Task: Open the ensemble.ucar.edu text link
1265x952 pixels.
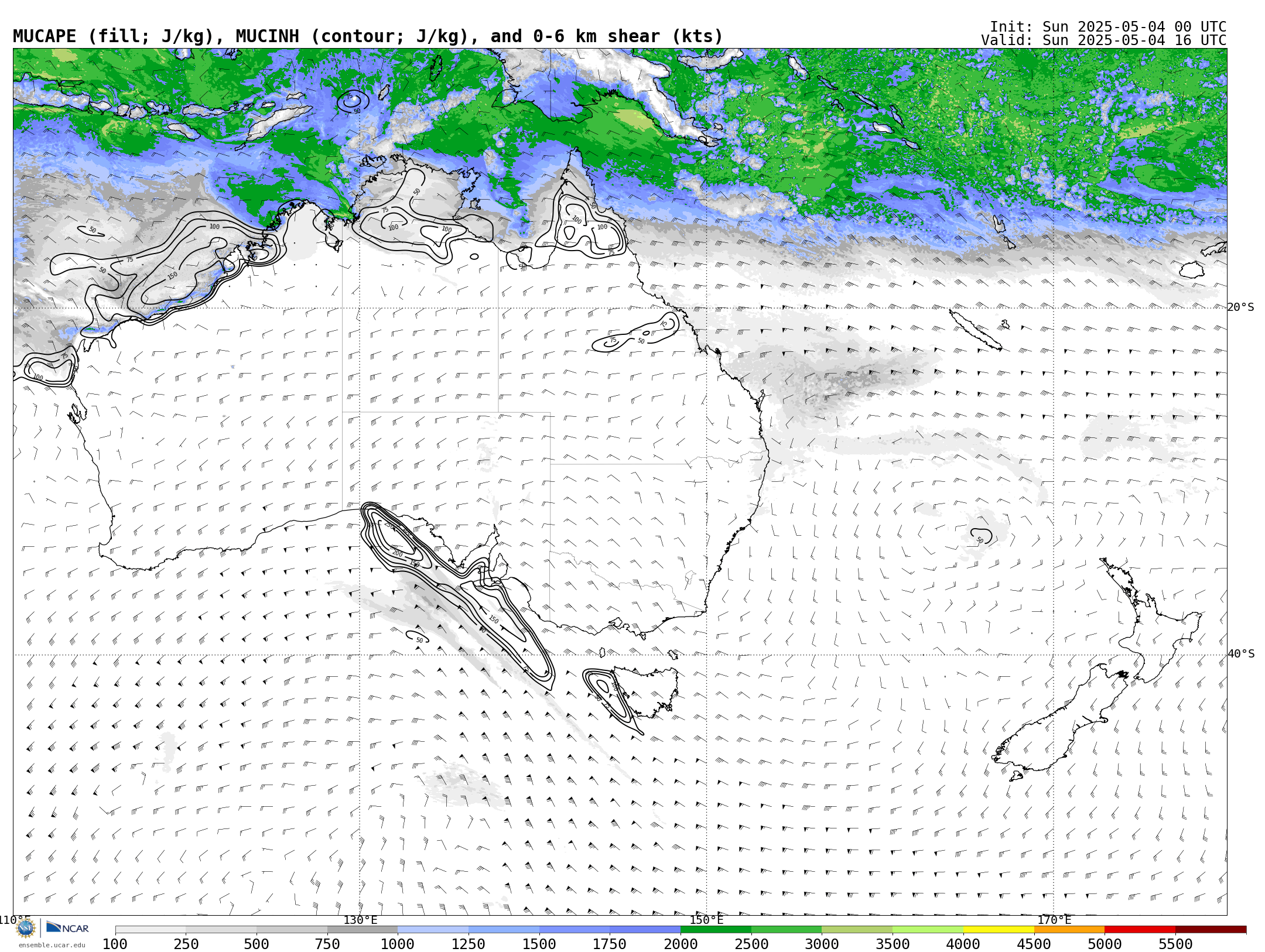Action: point(52,945)
